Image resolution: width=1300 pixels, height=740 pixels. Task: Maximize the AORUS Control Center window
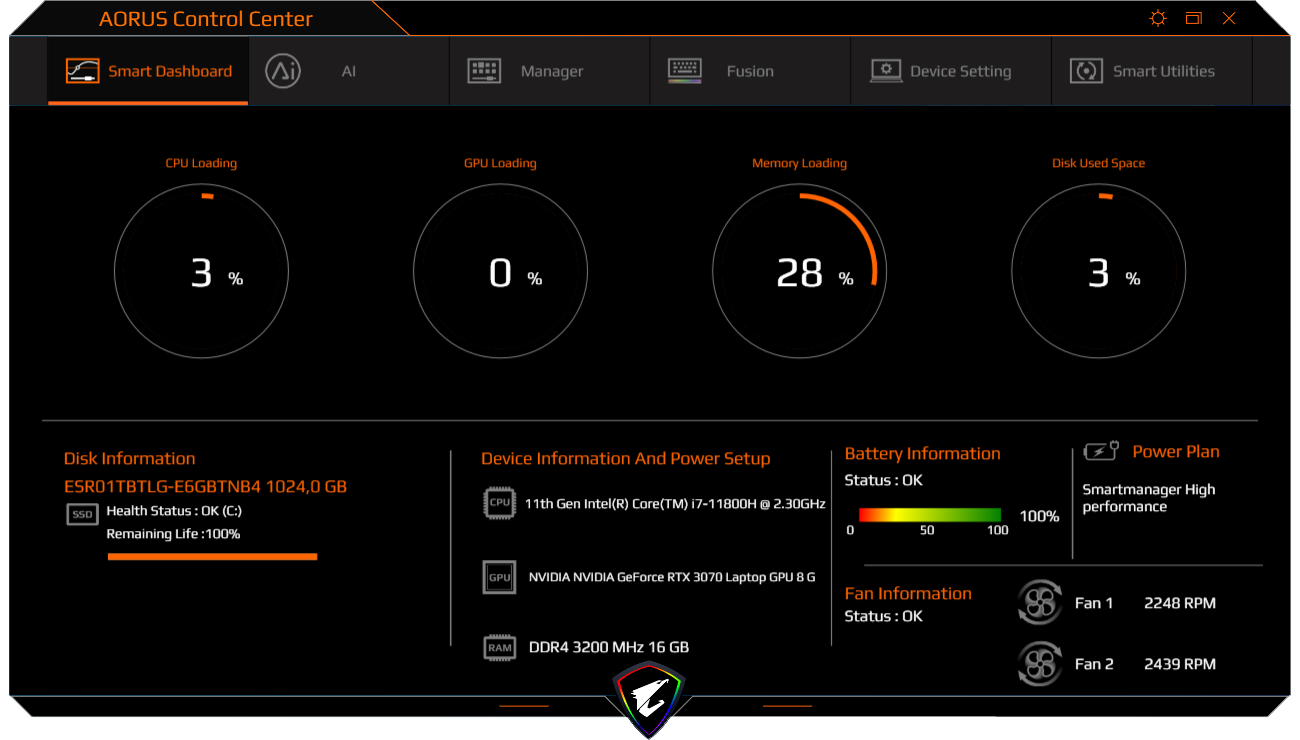click(x=1193, y=18)
